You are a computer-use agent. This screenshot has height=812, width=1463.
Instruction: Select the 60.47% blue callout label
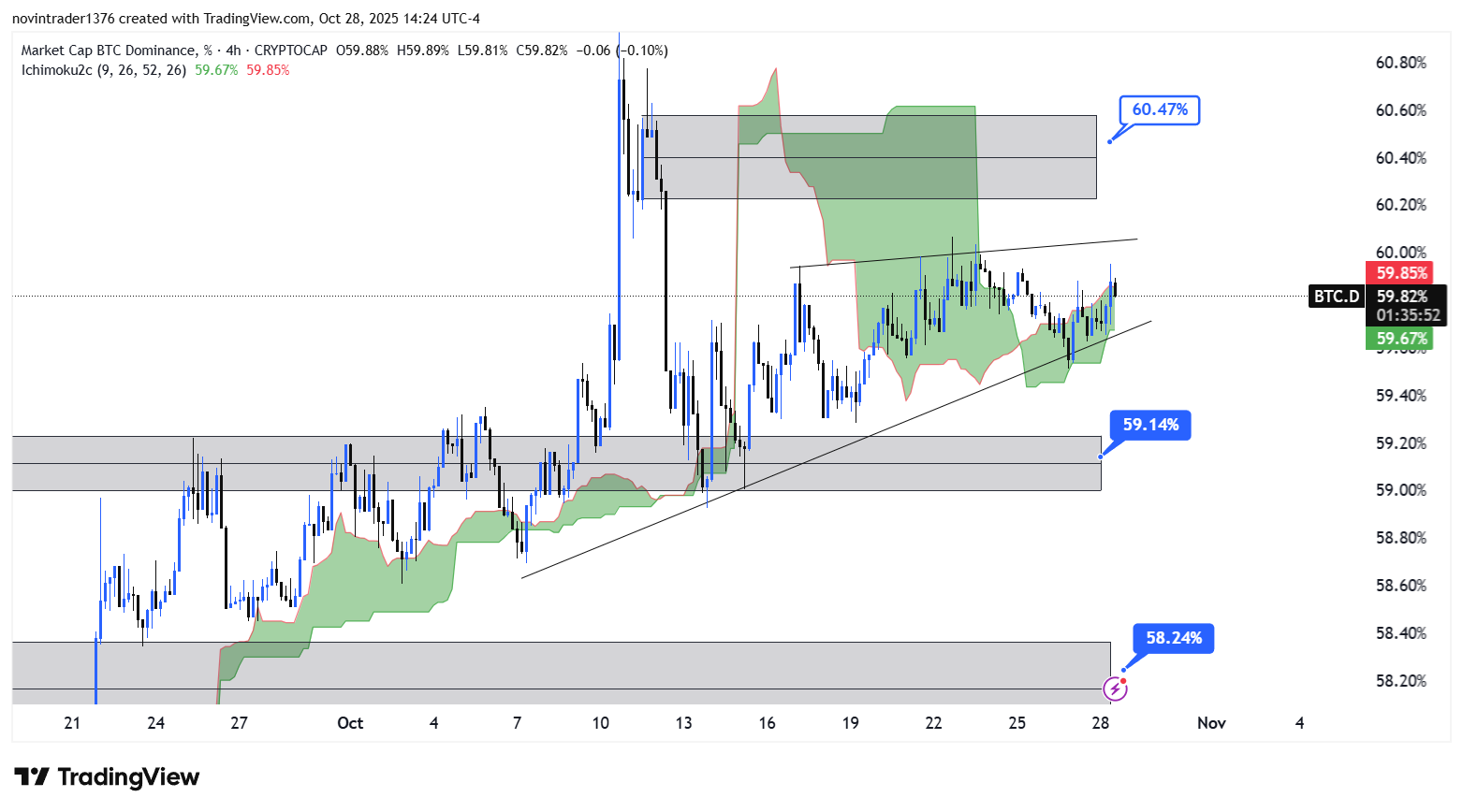(1160, 110)
